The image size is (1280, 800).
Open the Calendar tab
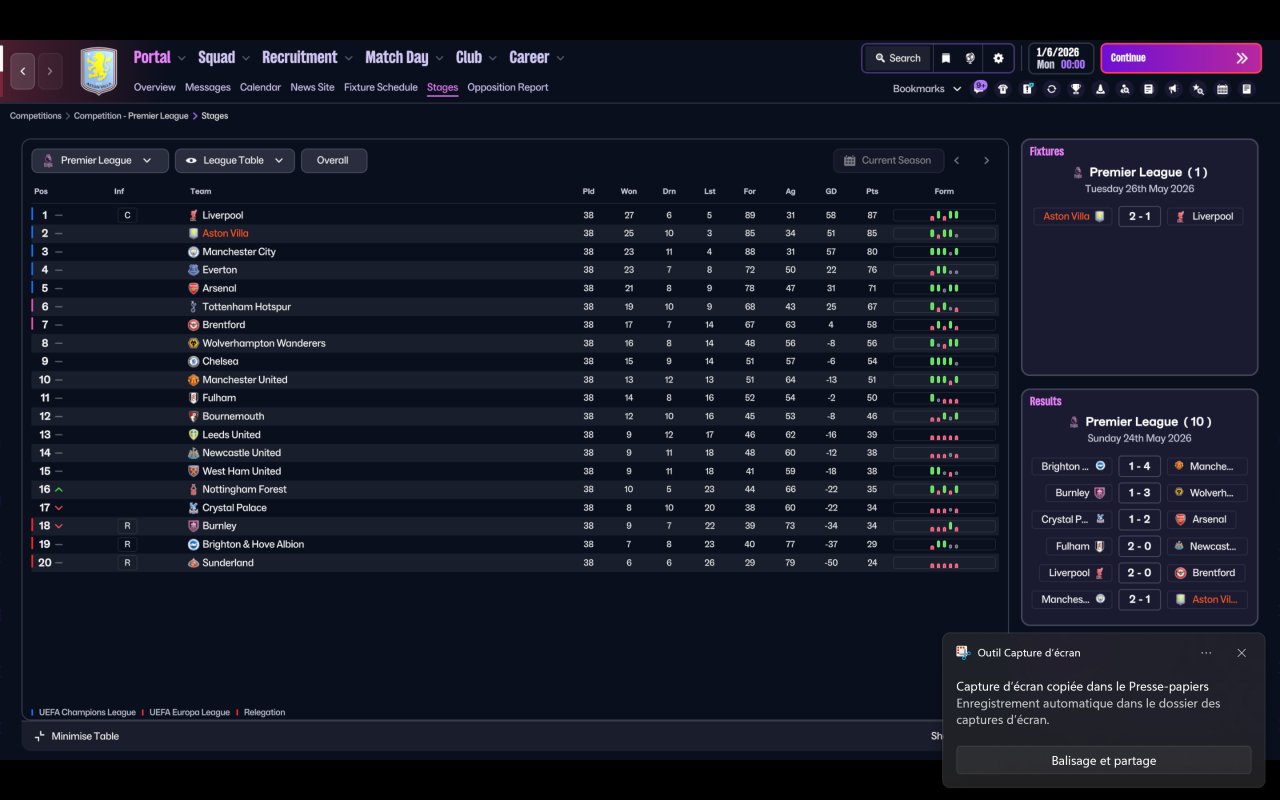click(260, 87)
